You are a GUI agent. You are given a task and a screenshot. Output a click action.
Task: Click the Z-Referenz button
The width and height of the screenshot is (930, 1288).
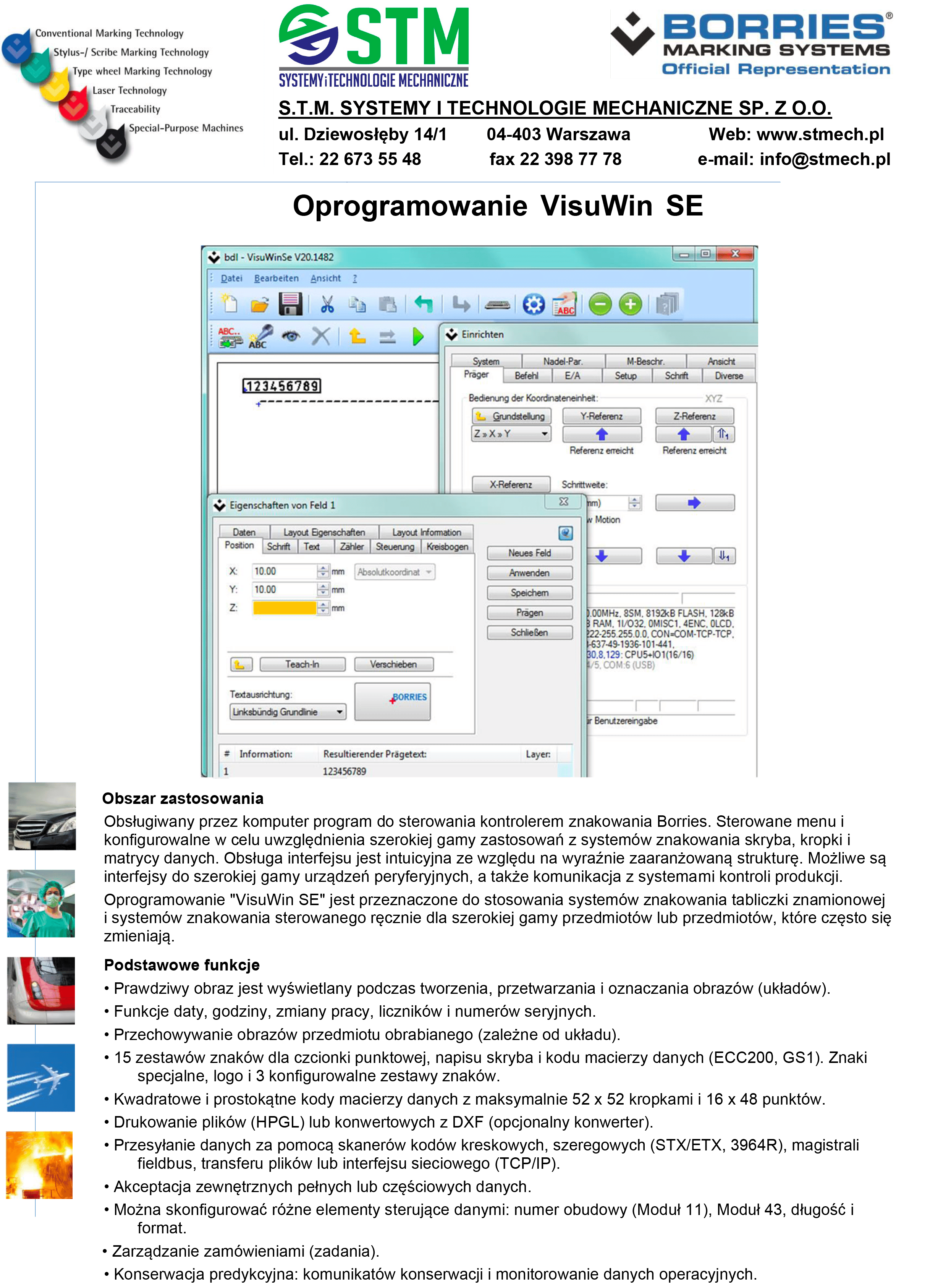tap(694, 416)
